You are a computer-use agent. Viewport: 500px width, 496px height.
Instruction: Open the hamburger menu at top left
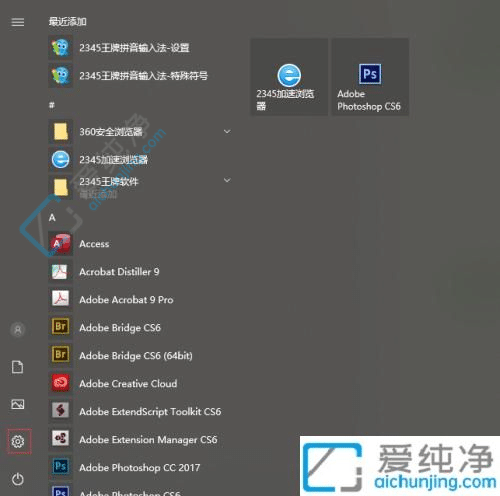click(x=18, y=22)
